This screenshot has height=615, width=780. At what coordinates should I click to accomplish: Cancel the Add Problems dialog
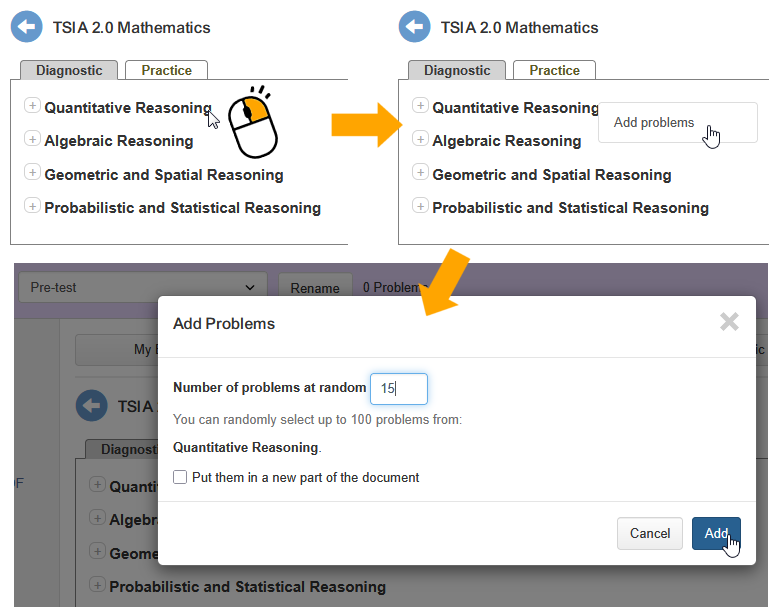point(649,534)
